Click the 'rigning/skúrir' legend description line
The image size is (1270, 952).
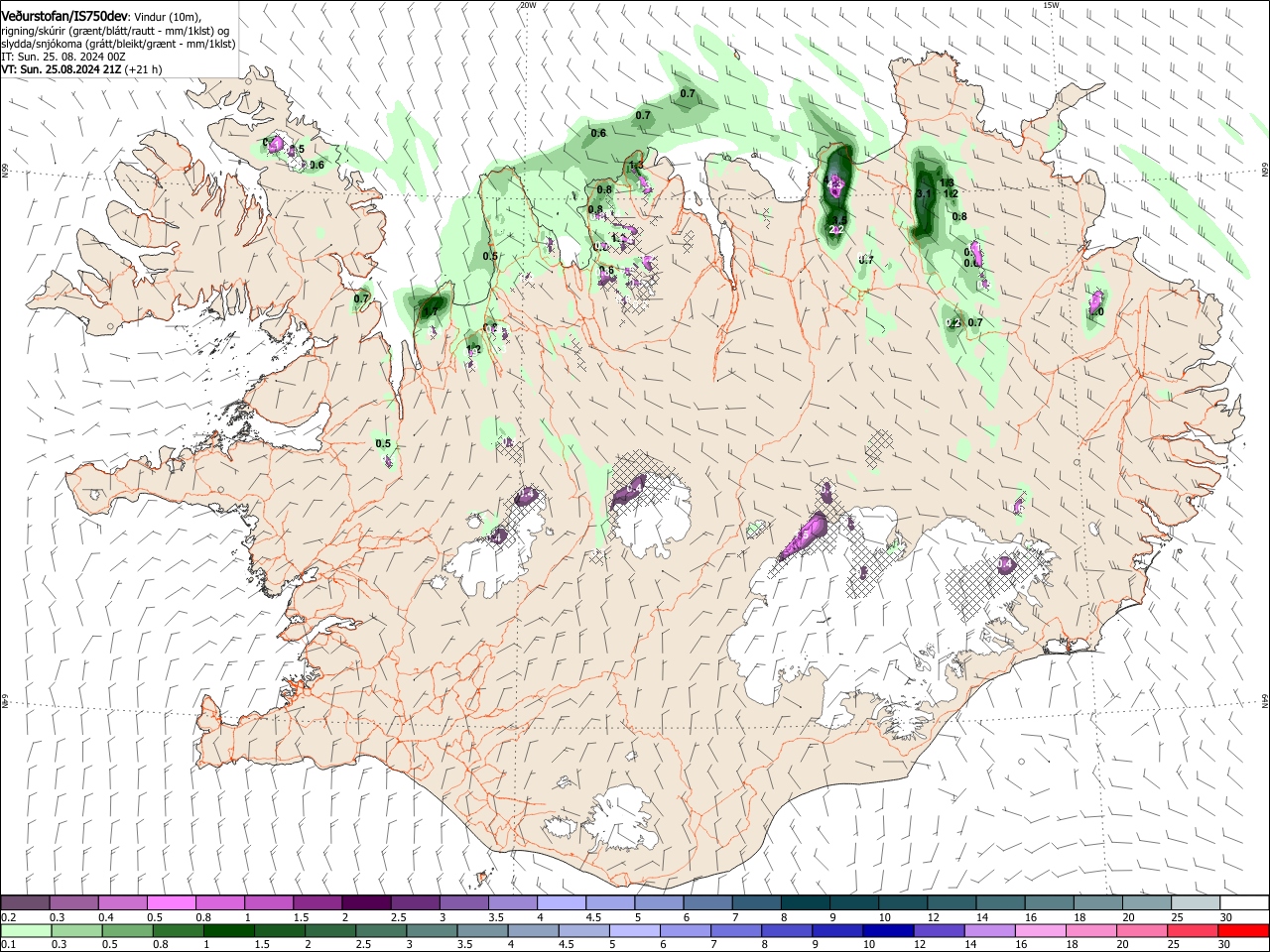point(115,31)
